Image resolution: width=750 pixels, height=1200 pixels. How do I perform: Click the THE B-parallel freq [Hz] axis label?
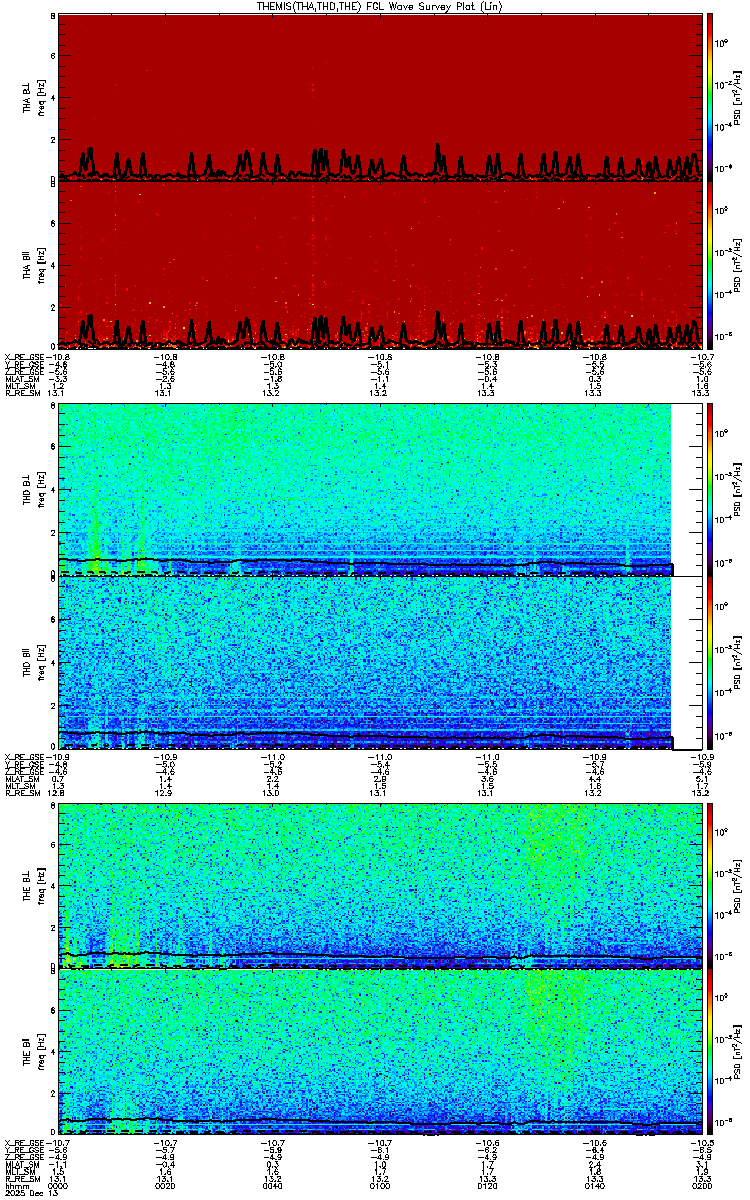pos(41,1053)
